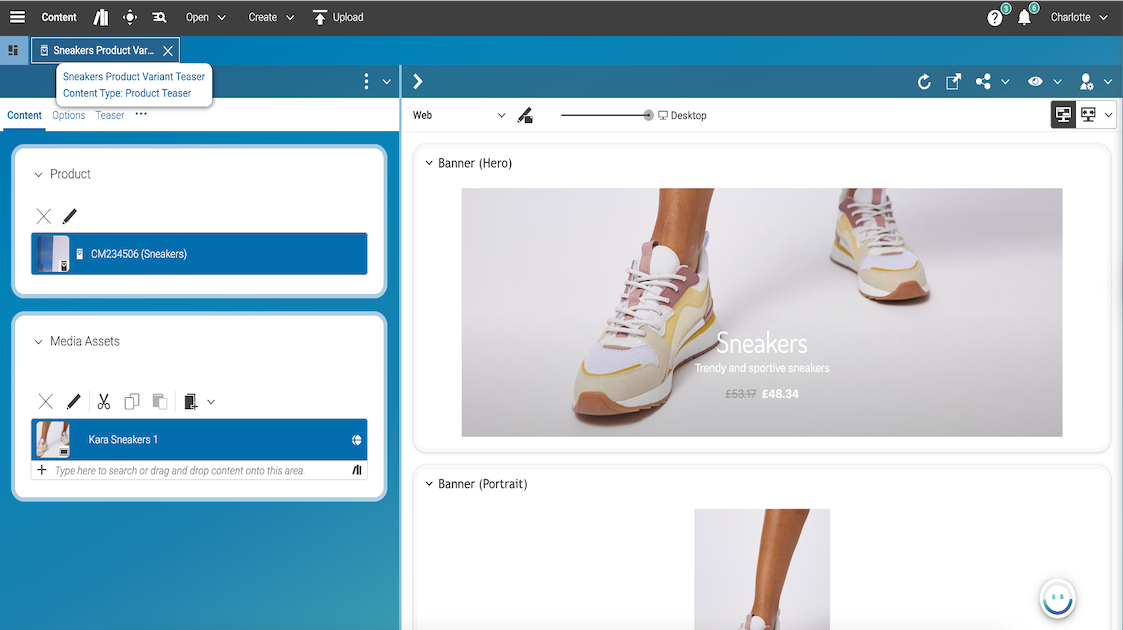This screenshot has width=1123, height=630.
Task: Open the Create menu
Action: 271,17
